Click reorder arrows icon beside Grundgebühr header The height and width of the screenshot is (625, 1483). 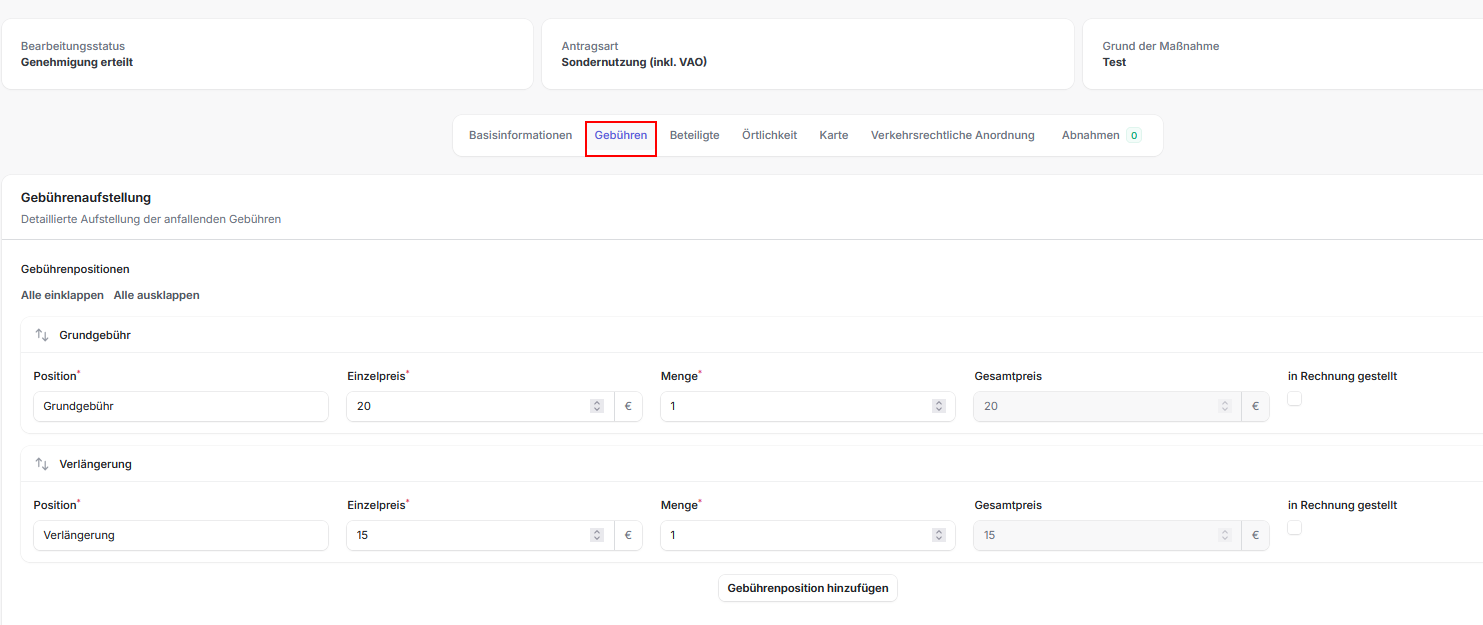click(42, 335)
